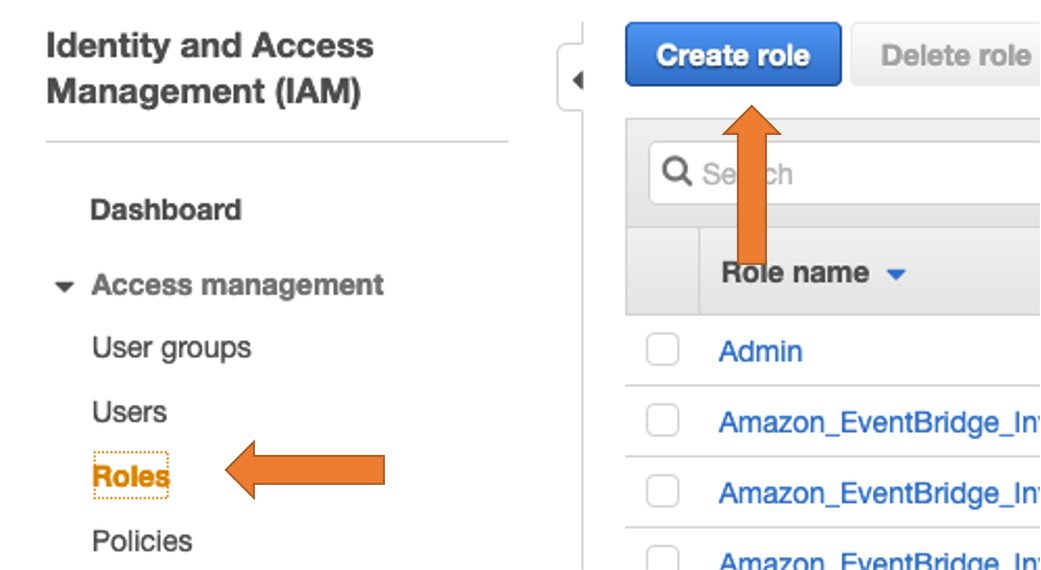Open the Users section
The image size is (1041, 570).
click(x=129, y=412)
